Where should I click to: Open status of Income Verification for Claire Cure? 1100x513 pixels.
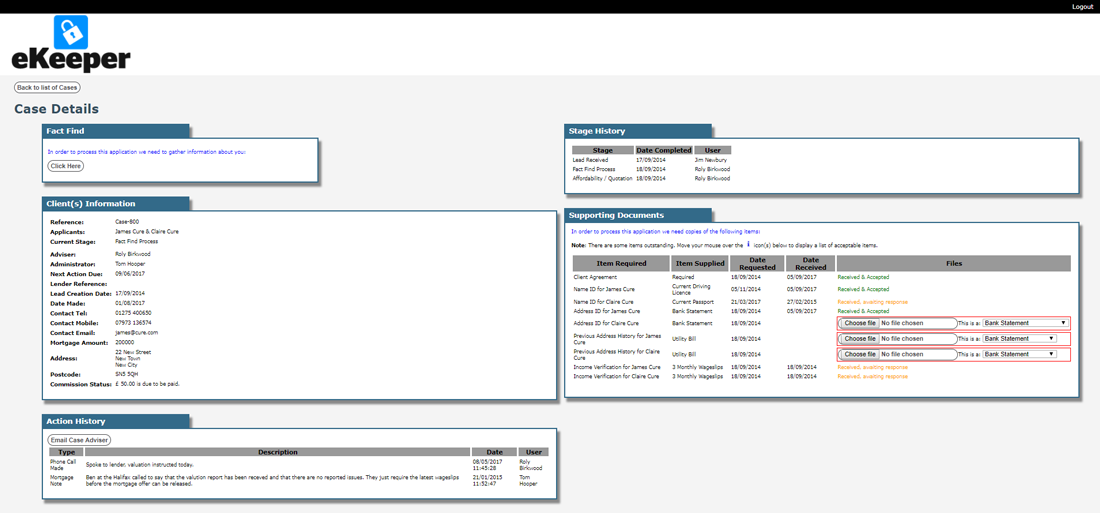pos(872,377)
